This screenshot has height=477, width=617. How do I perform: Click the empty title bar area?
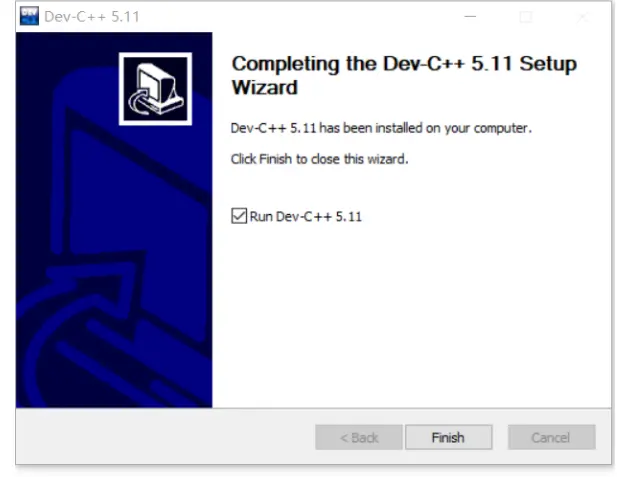pyautogui.click(x=299, y=17)
